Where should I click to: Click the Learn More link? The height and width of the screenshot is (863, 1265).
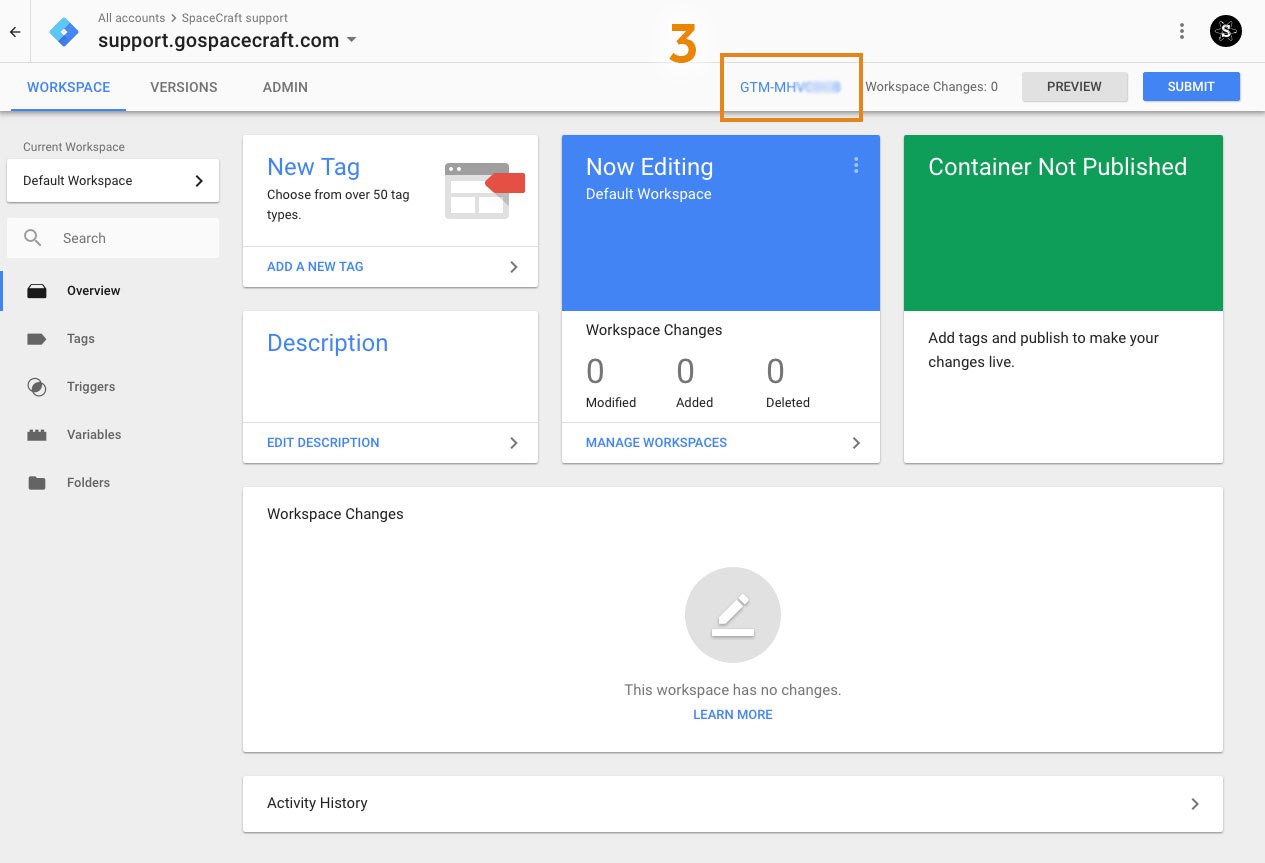(x=733, y=715)
